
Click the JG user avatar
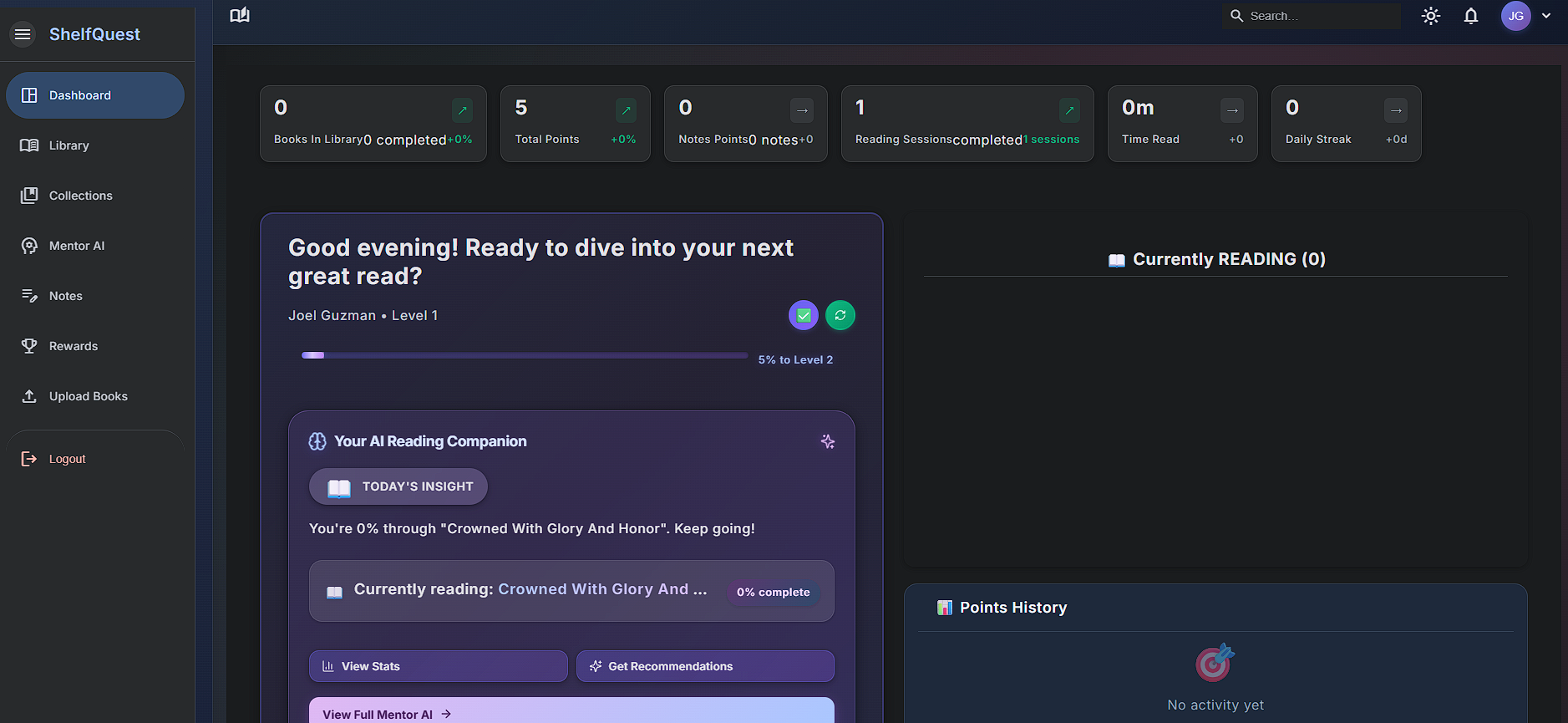[x=1516, y=16]
